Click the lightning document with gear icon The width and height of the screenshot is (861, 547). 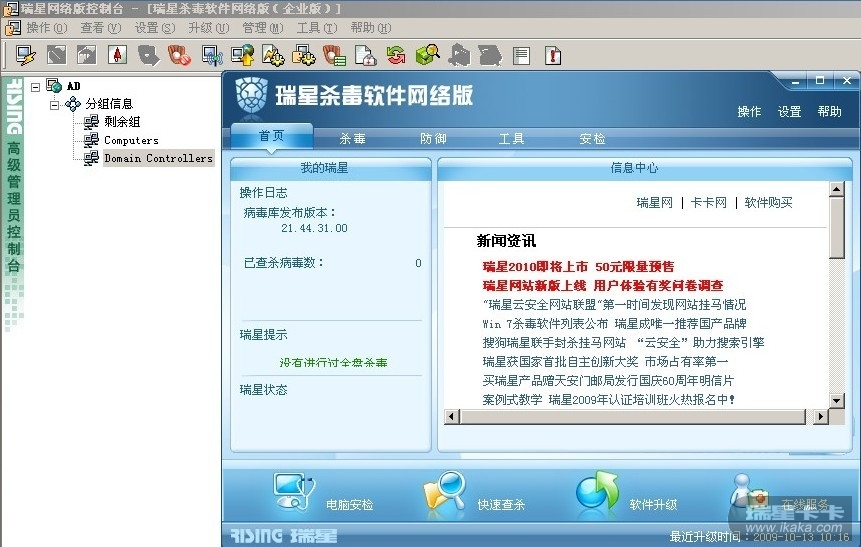(273, 55)
